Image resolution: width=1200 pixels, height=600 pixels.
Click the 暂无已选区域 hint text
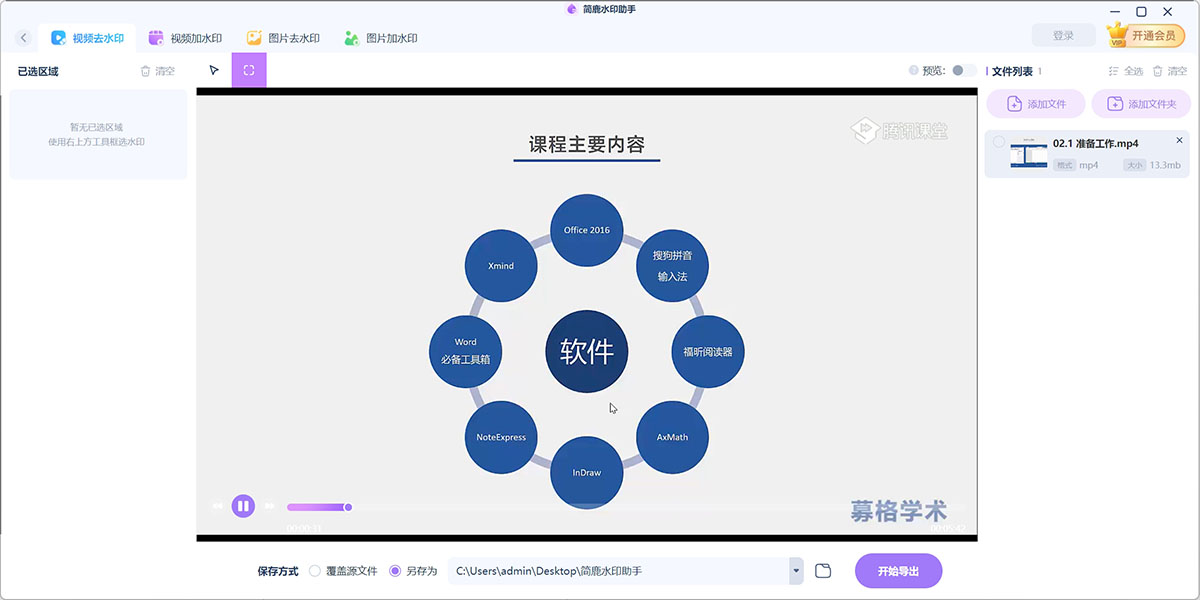[x=96, y=127]
